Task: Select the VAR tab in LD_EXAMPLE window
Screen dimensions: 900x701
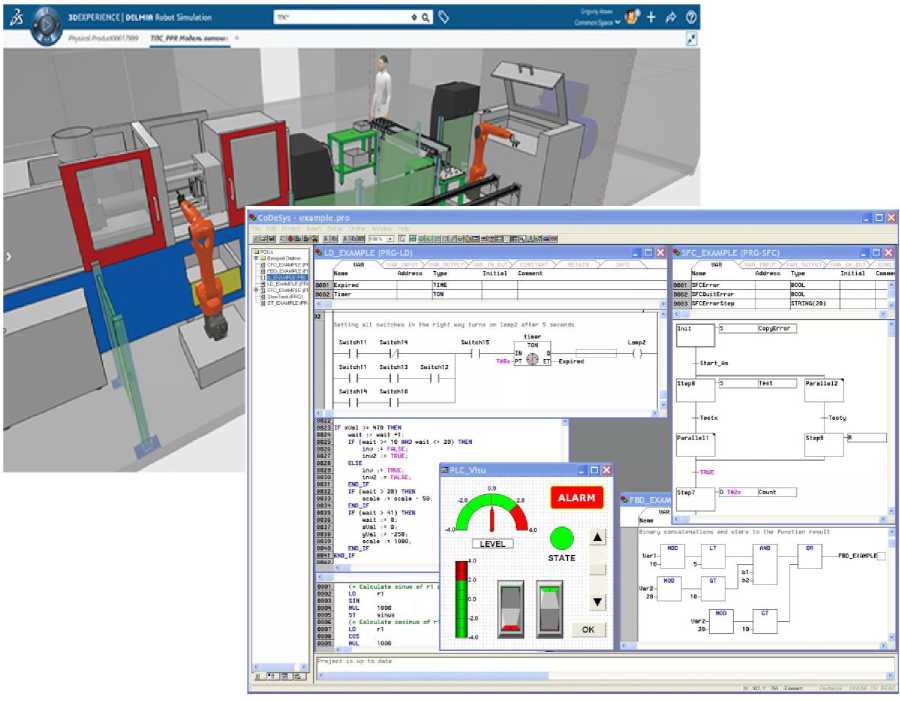Action: coord(358,265)
